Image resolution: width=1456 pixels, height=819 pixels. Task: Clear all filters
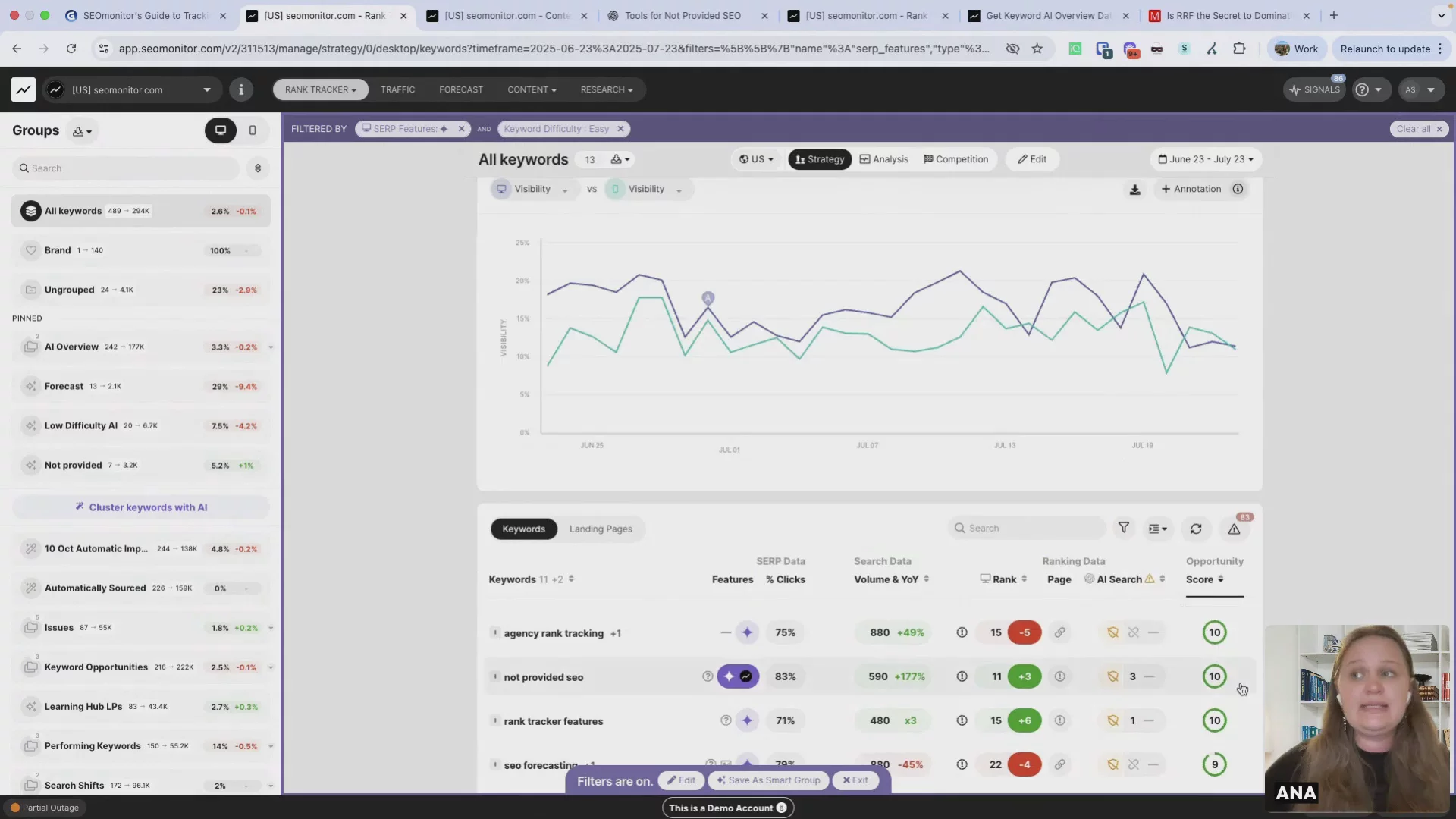pos(1419,129)
